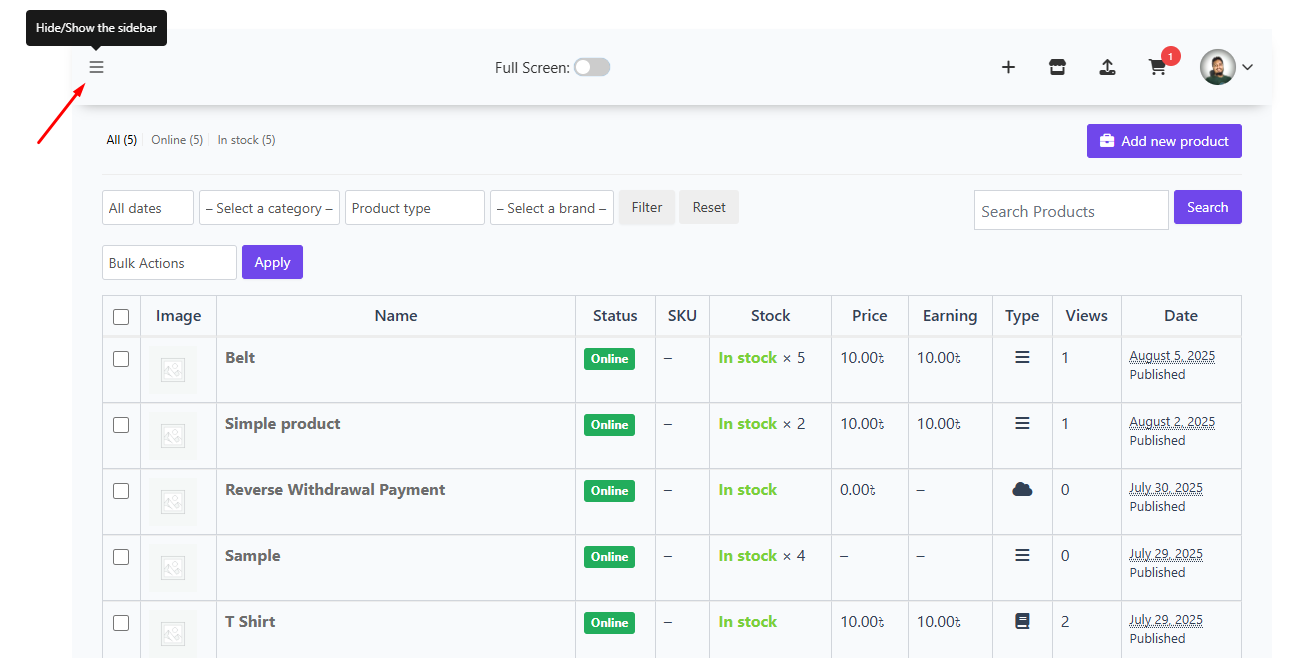Select the Simple product row checkbox
This screenshot has height=658, width=1311.
click(121, 425)
